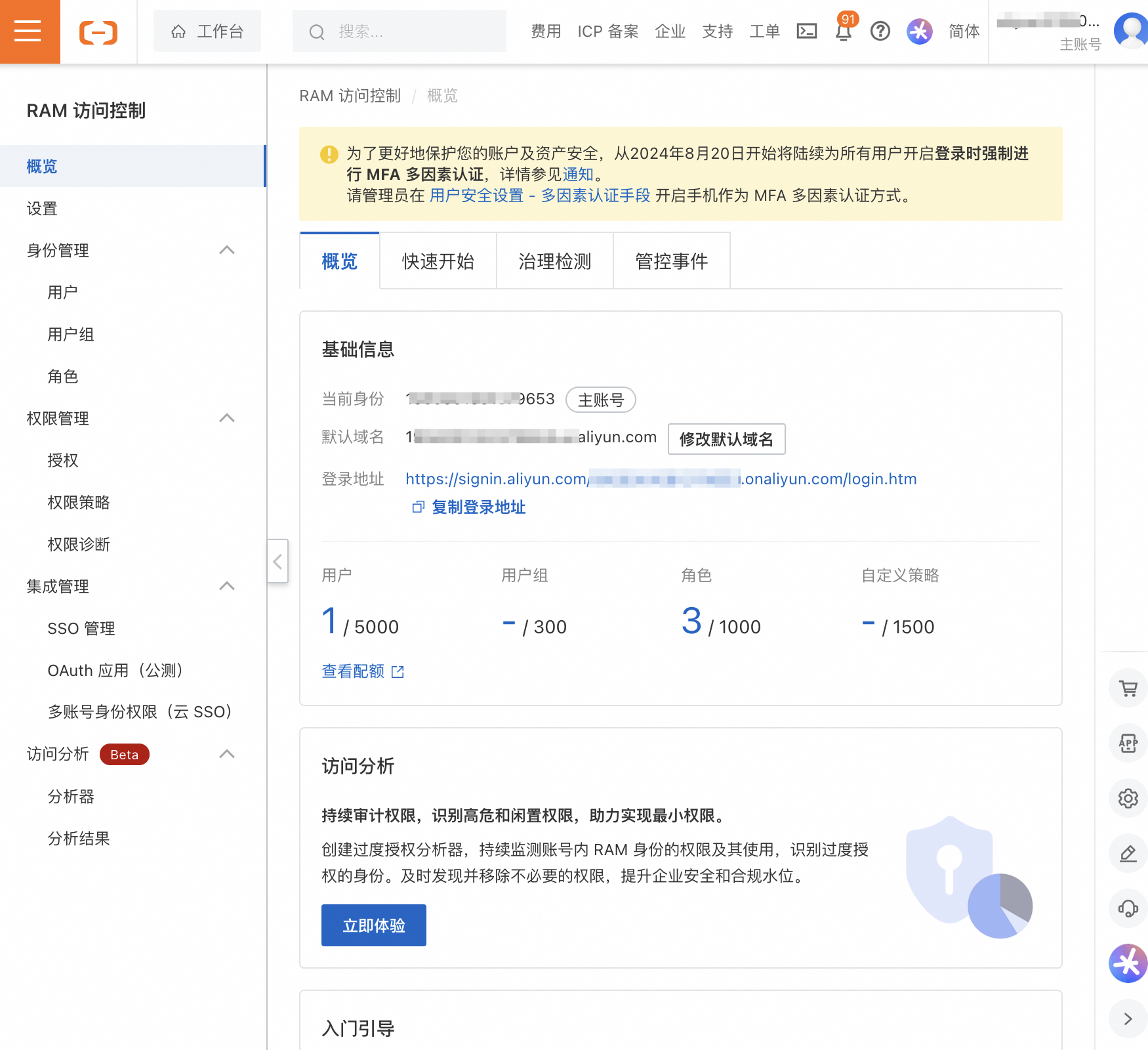The width and height of the screenshot is (1148, 1050).
Task: Collapse the left navigation panel
Action: pyautogui.click(x=277, y=561)
